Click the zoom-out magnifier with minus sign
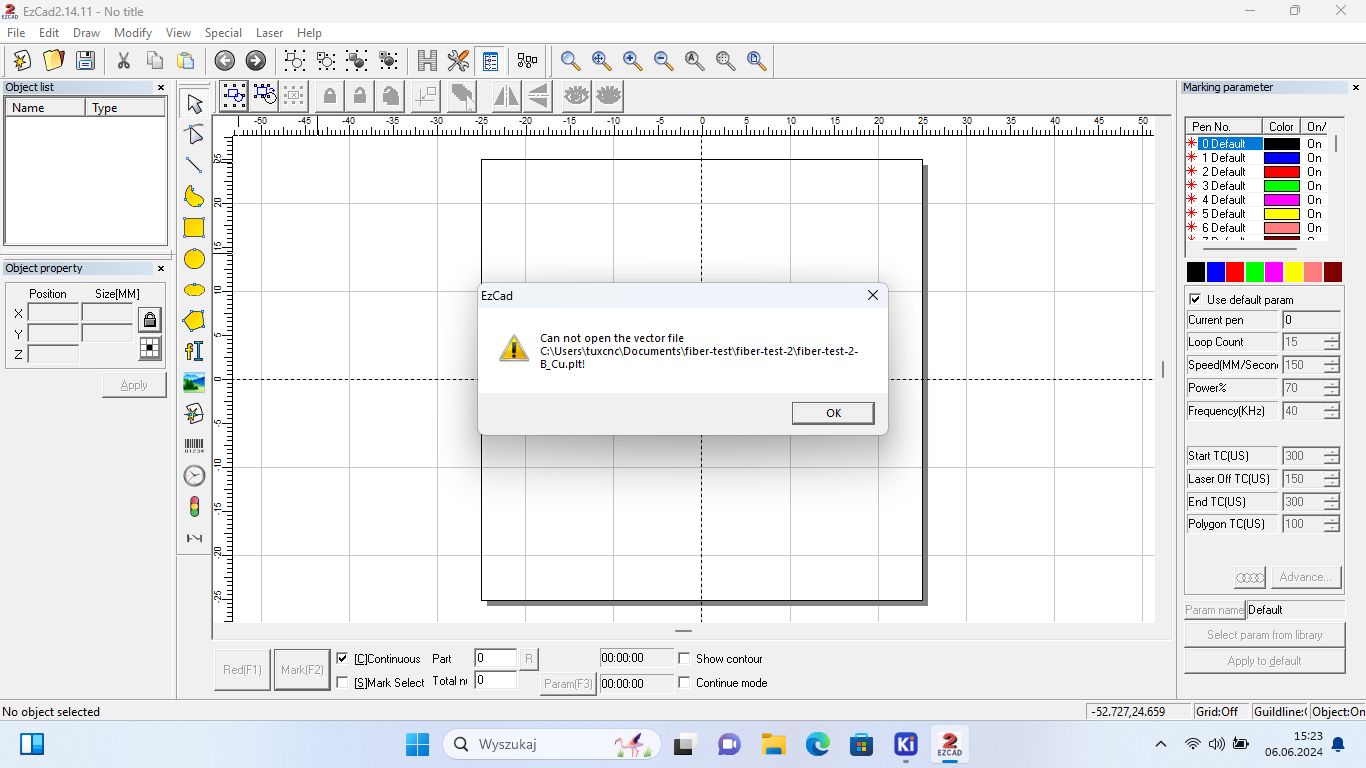1366x768 pixels. (664, 60)
